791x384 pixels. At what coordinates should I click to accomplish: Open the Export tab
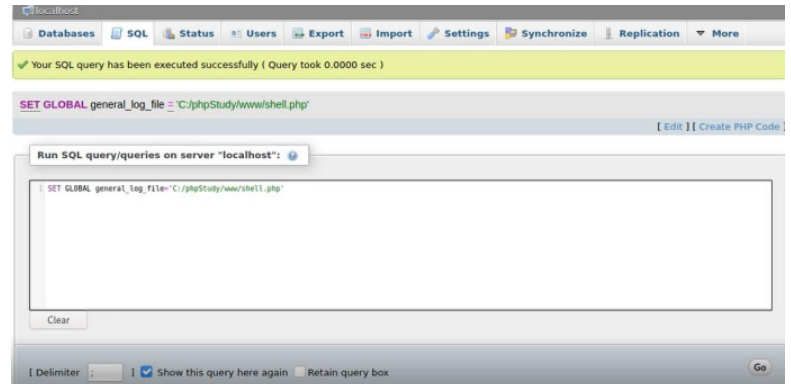point(318,33)
